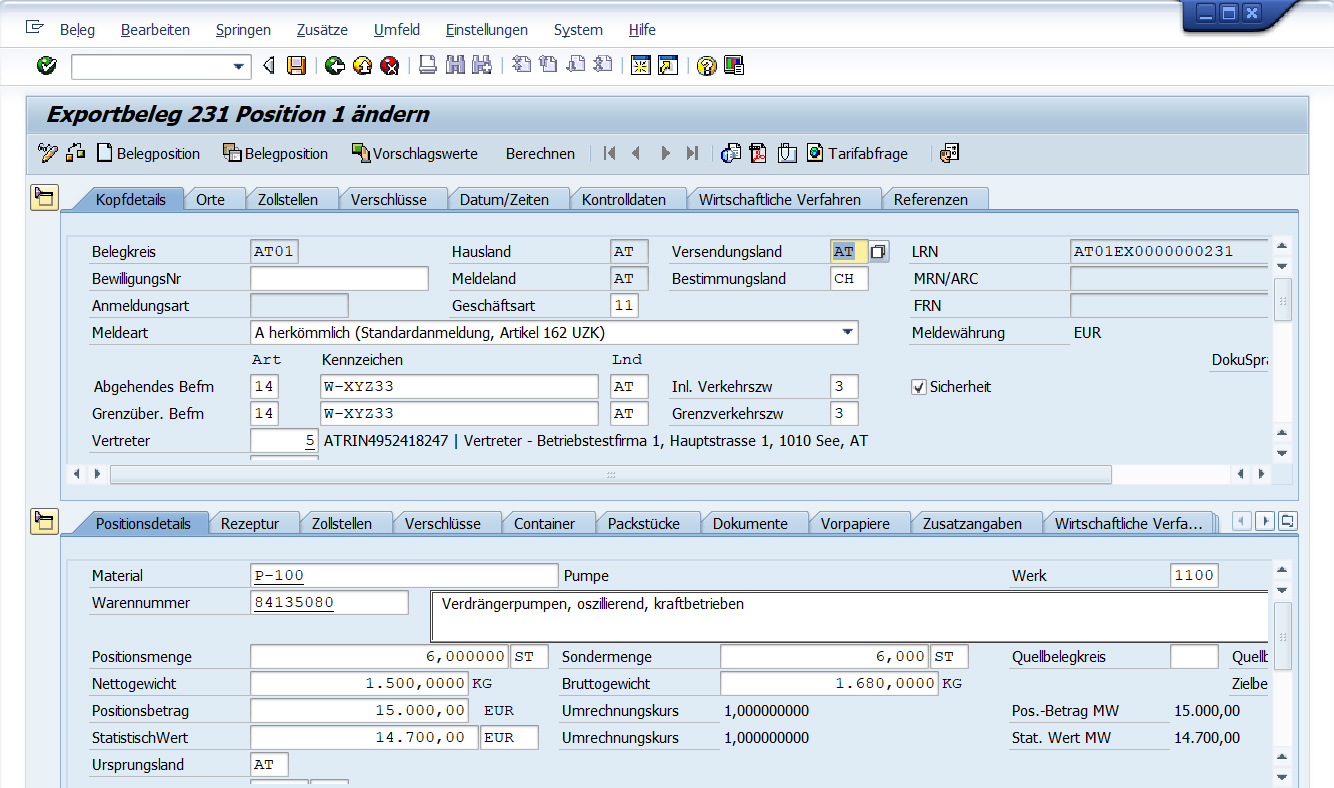This screenshot has height=788, width=1334.
Task: Collapse the header tab area toggle
Action: tap(44, 197)
